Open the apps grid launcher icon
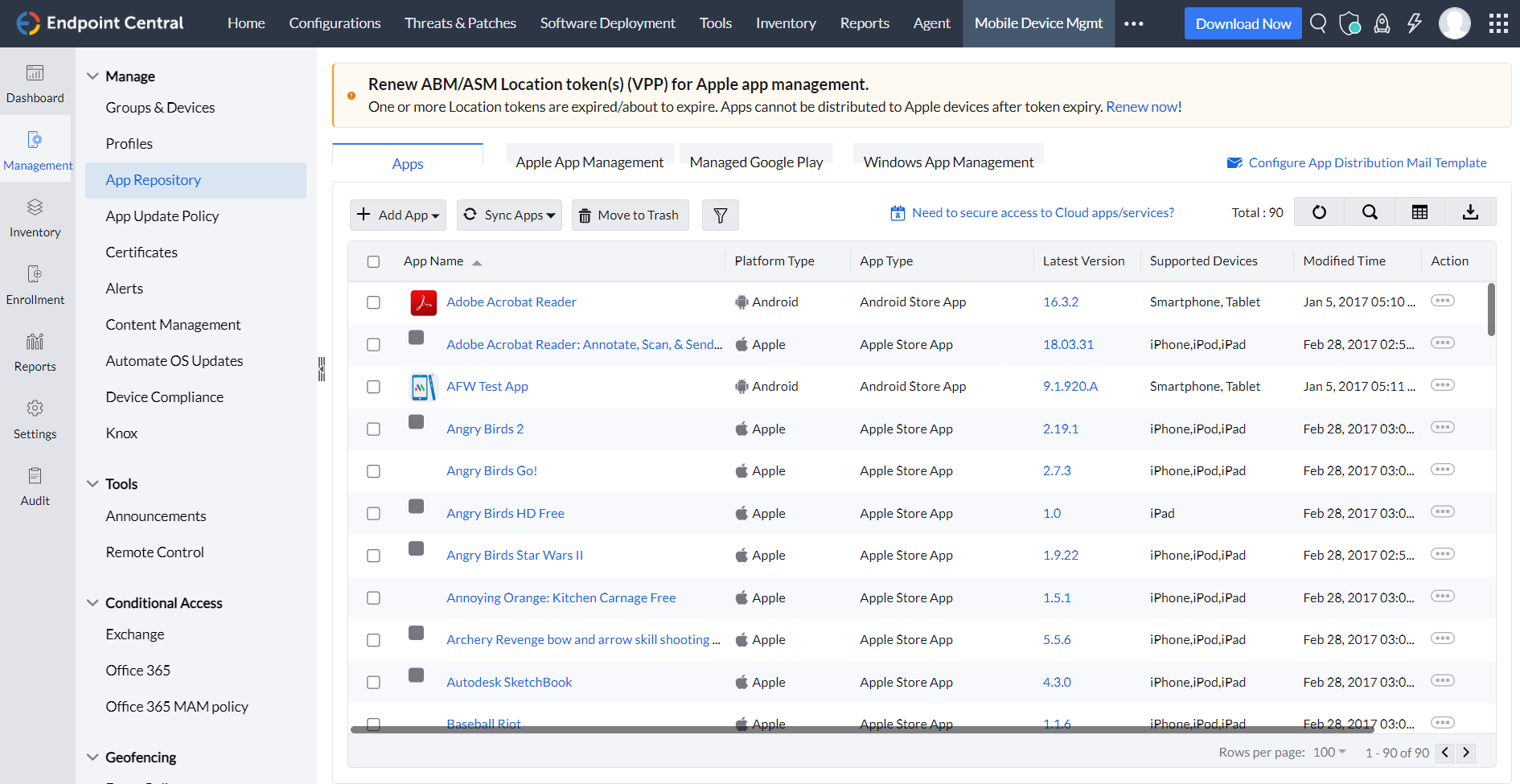The height and width of the screenshot is (784, 1520). tap(1497, 23)
